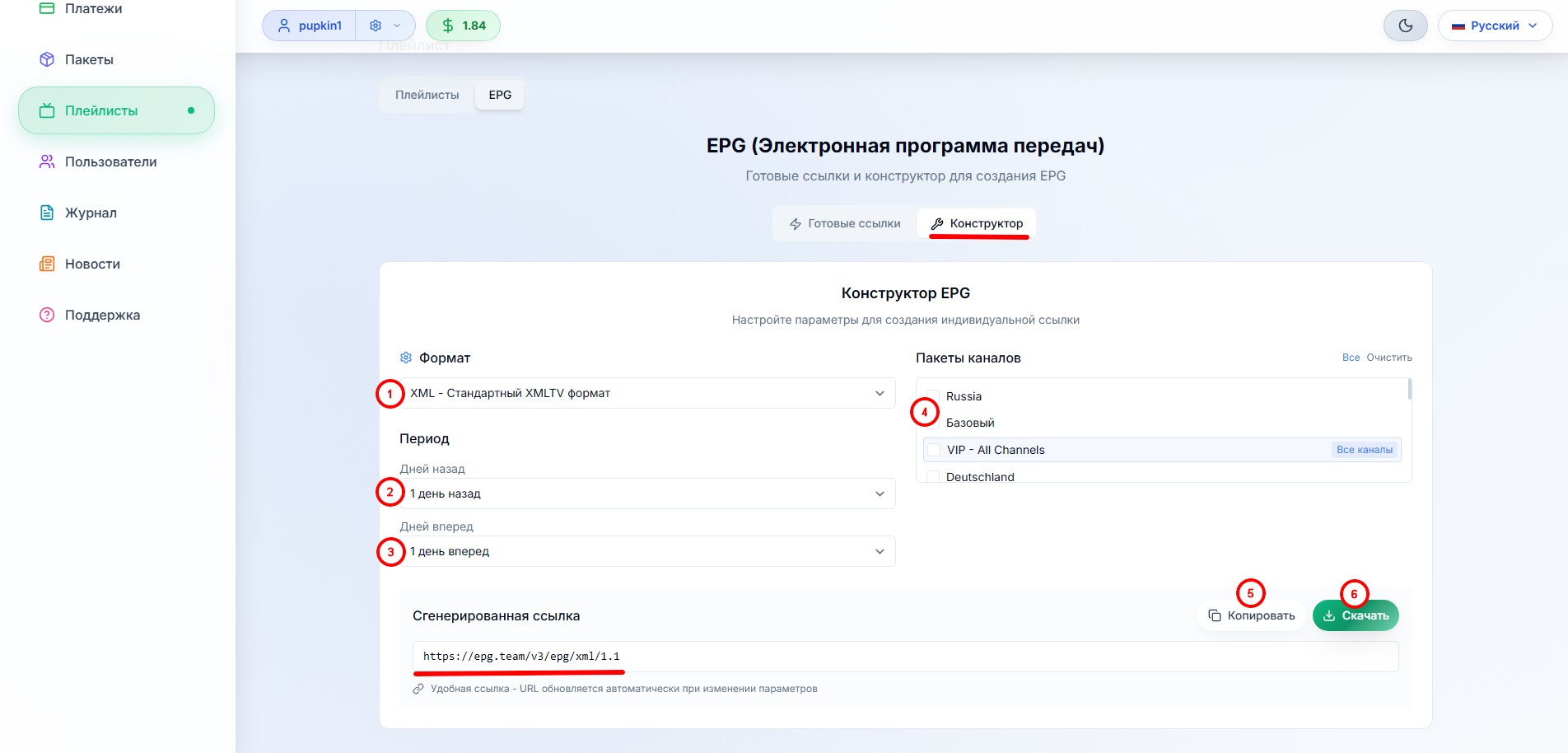Open the Журнал section in sidebar
Viewport: 1568px width, 753px height.
point(89,213)
